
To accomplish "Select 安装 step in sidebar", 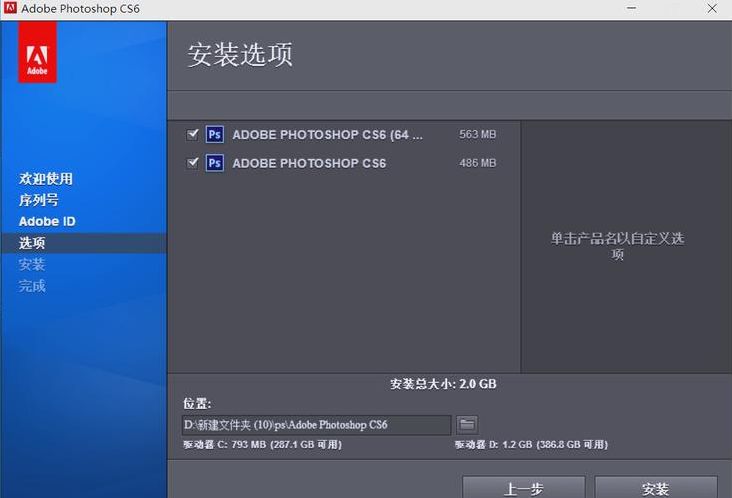I will (x=32, y=265).
